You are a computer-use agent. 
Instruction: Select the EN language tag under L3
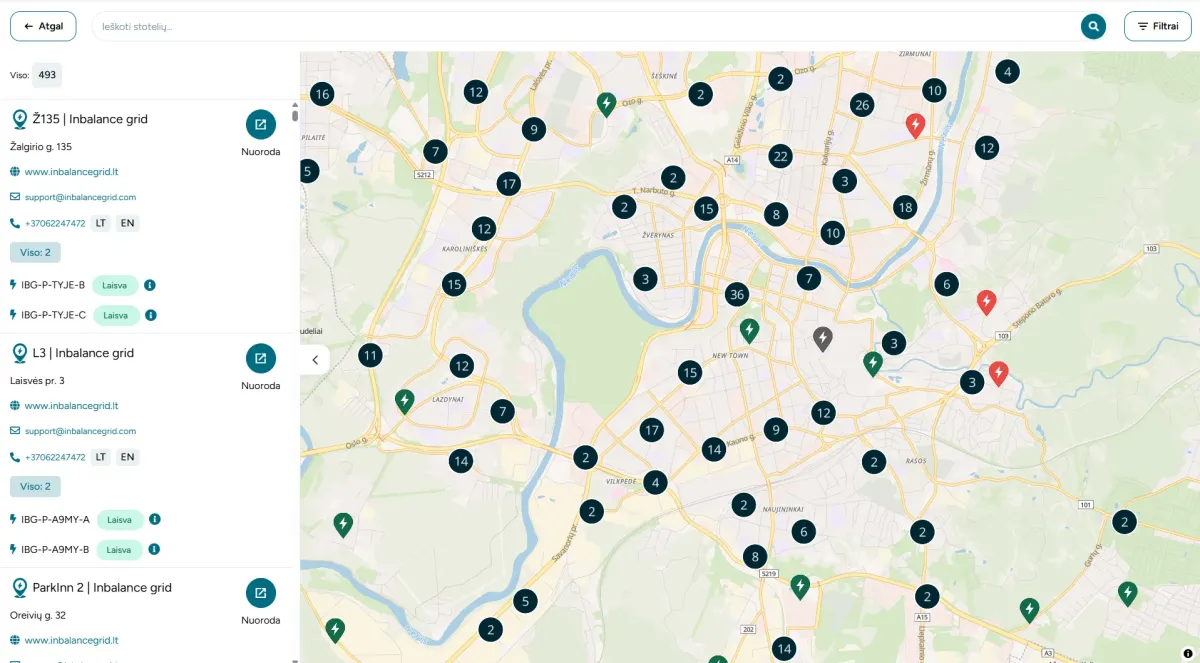[127, 457]
